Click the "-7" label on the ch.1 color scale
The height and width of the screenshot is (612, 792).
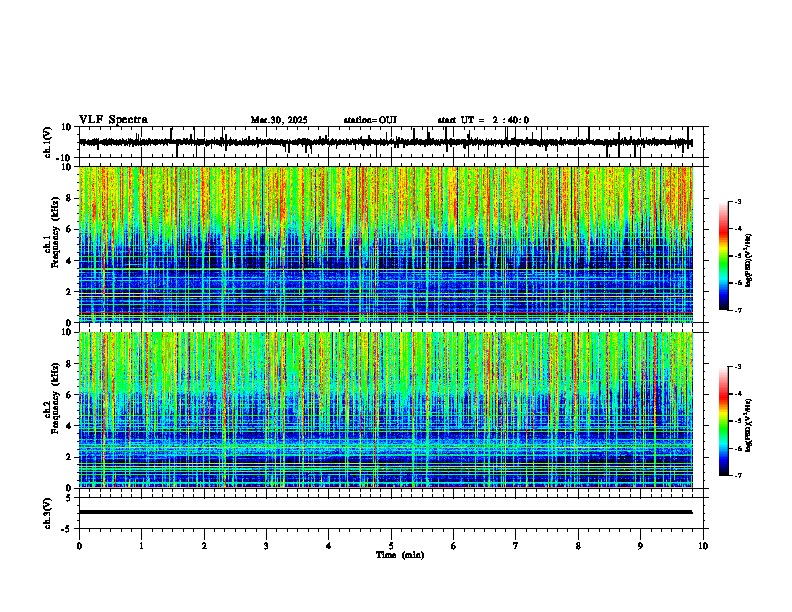(738, 310)
